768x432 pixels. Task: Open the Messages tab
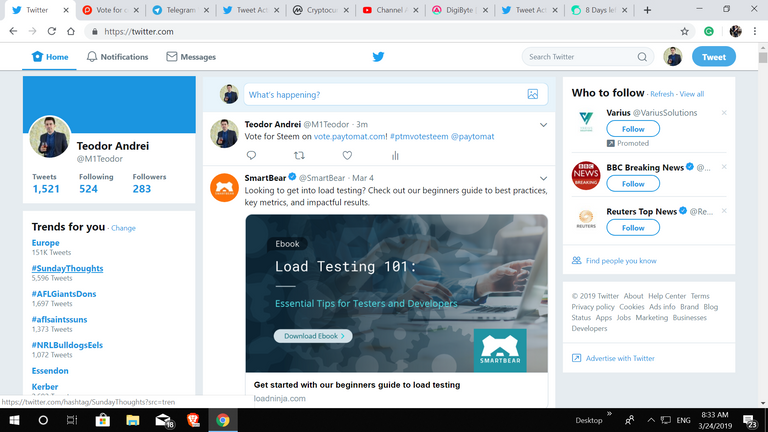[191, 57]
